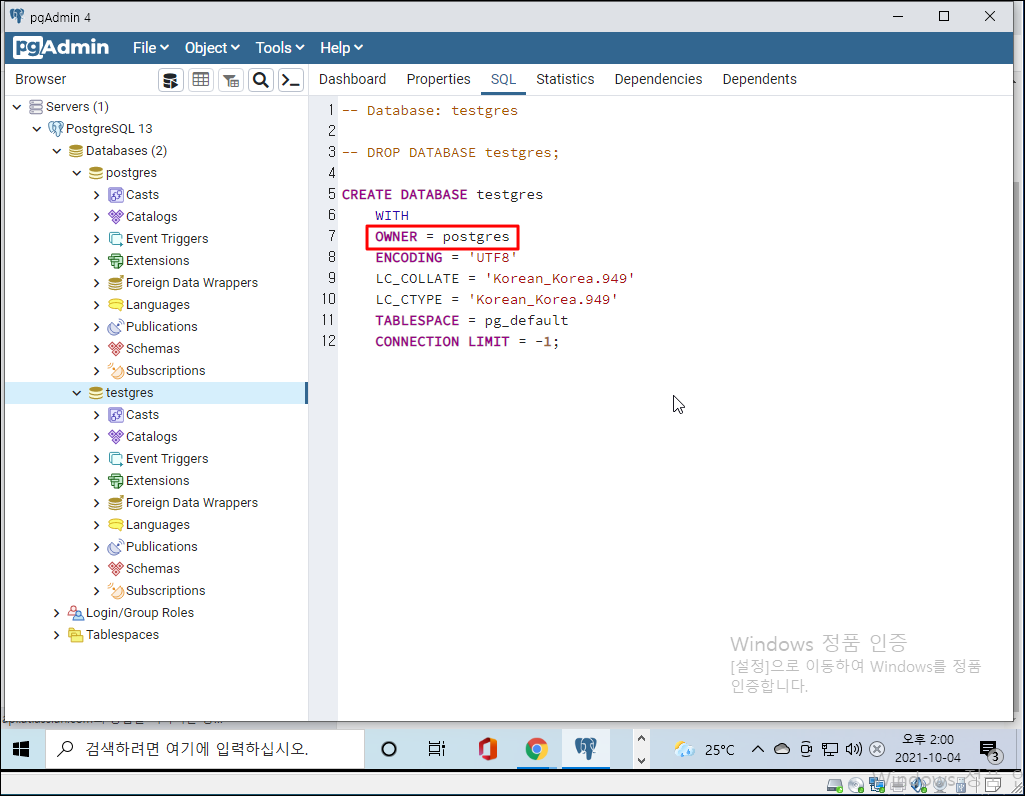The image size is (1025, 796).
Task: Click Subscriptions icon under postgres
Action: point(116,371)
